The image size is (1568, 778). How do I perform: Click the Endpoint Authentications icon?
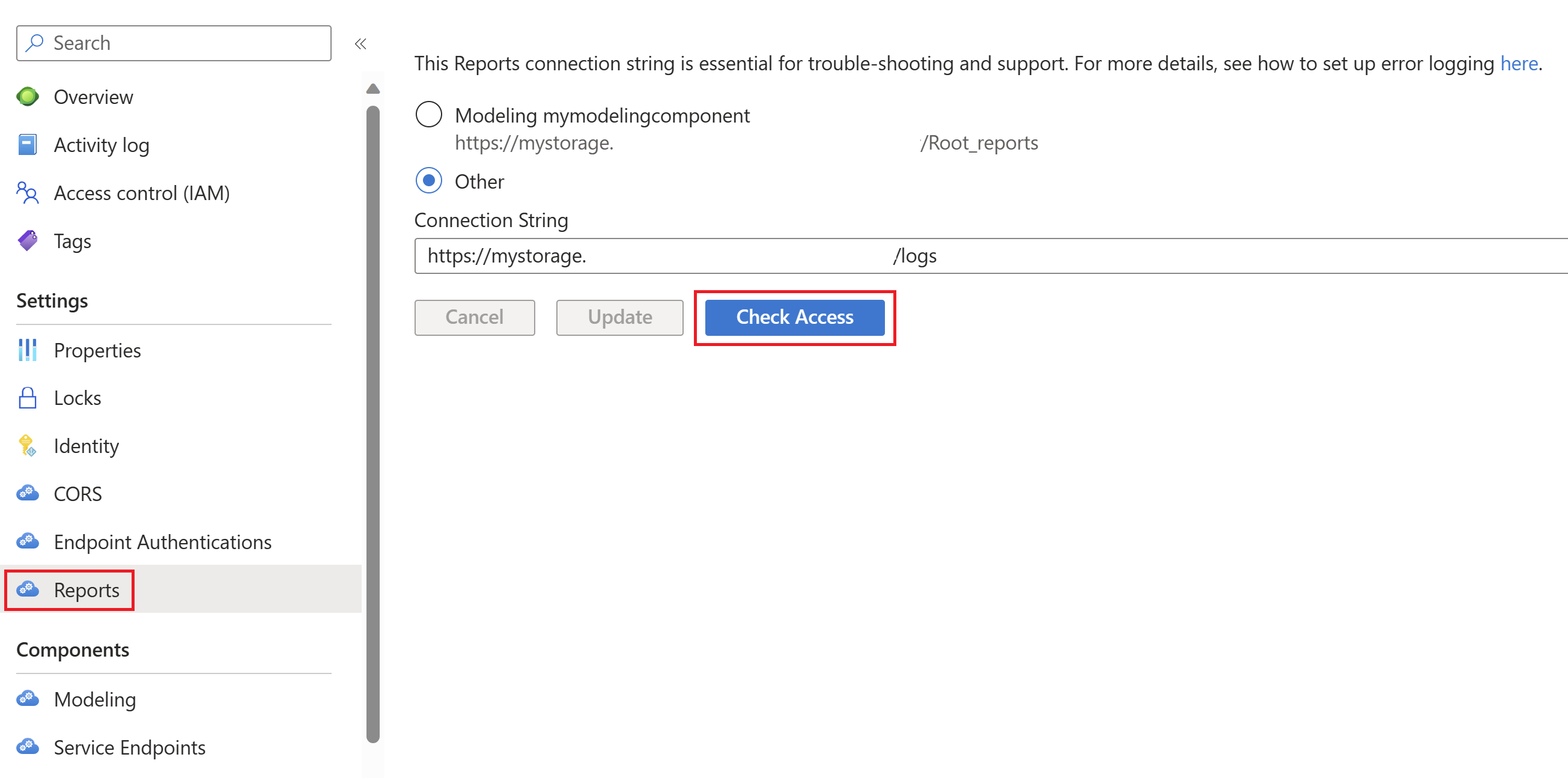click(27, 541)
